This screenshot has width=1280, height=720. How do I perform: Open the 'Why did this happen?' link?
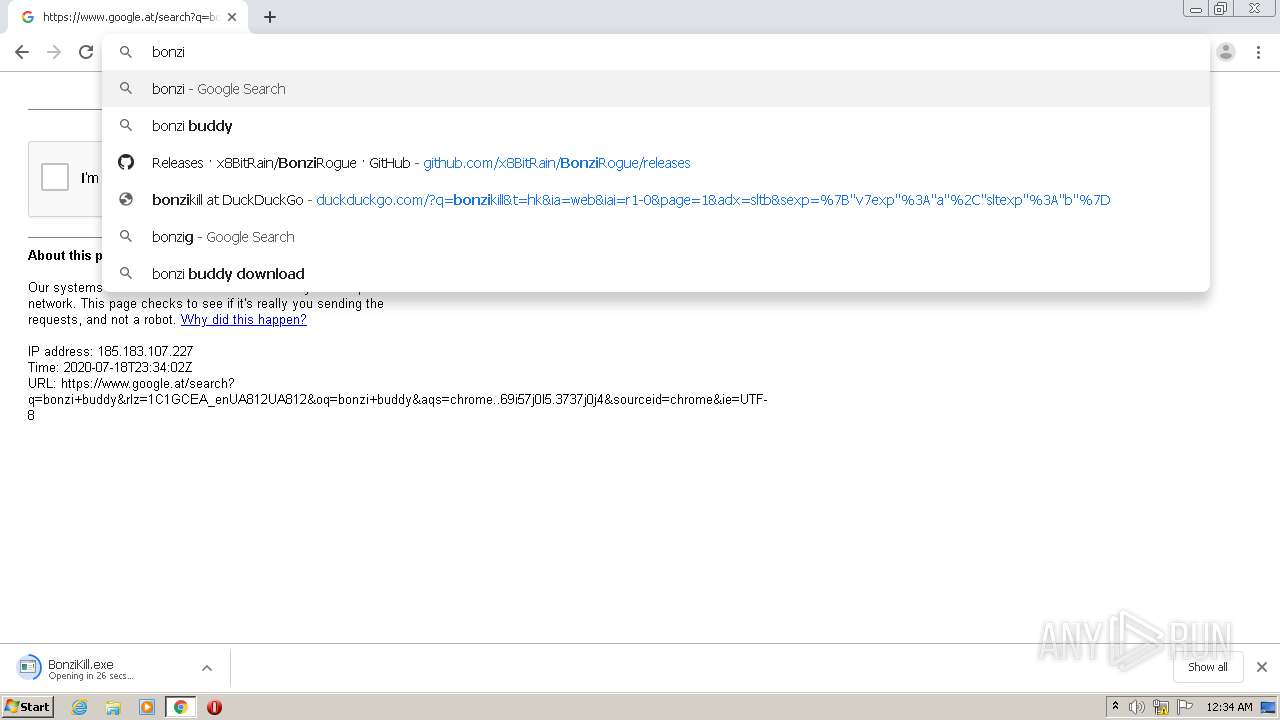pos(243,320)
